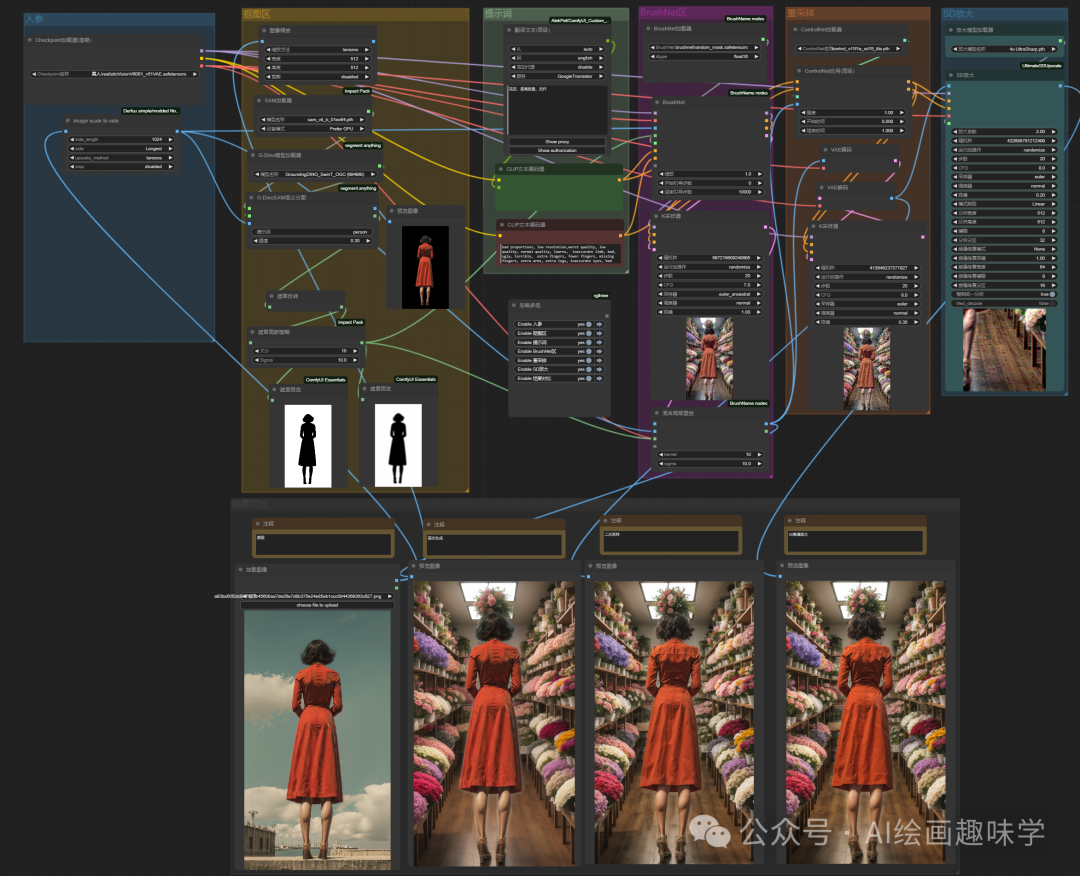1080x876 pixels.
Task: Click the CFG 7.0 value slider in BrushNet K采样器
Action: pyautogui.click(x=710, y=284)
